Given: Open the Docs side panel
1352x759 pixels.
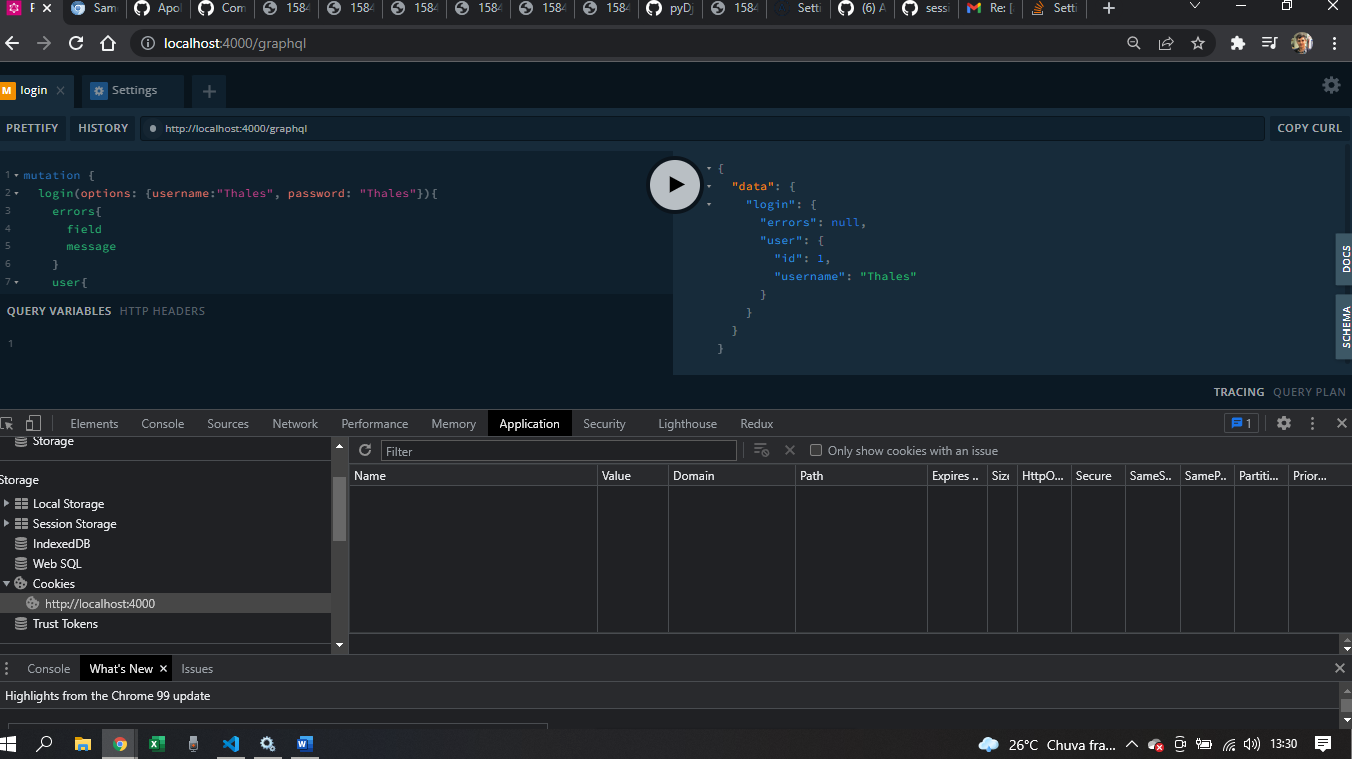Looking at the screenshot, I should tap(1345, 259).
